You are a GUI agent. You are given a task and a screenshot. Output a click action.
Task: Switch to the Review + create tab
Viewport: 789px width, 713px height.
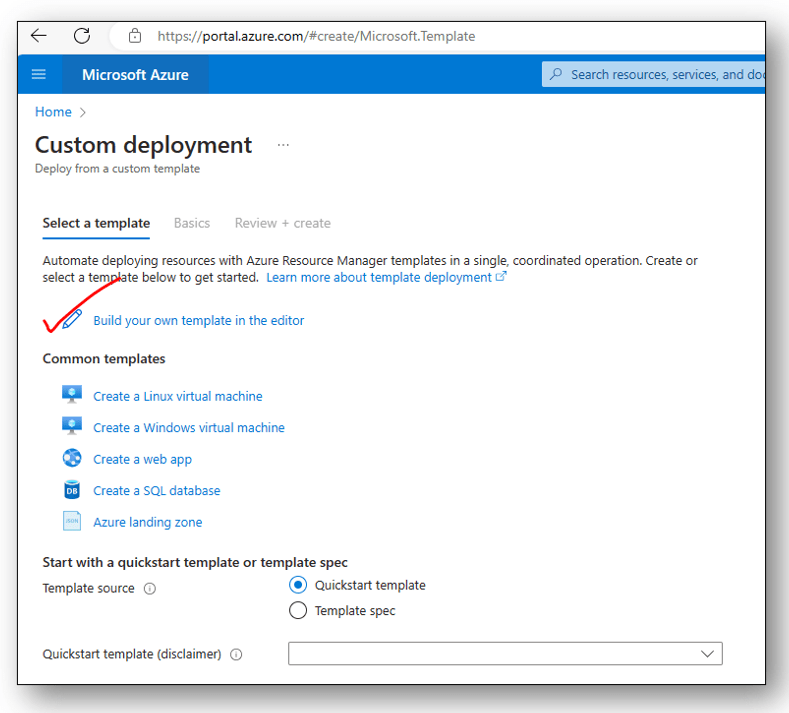coord(282,223)
